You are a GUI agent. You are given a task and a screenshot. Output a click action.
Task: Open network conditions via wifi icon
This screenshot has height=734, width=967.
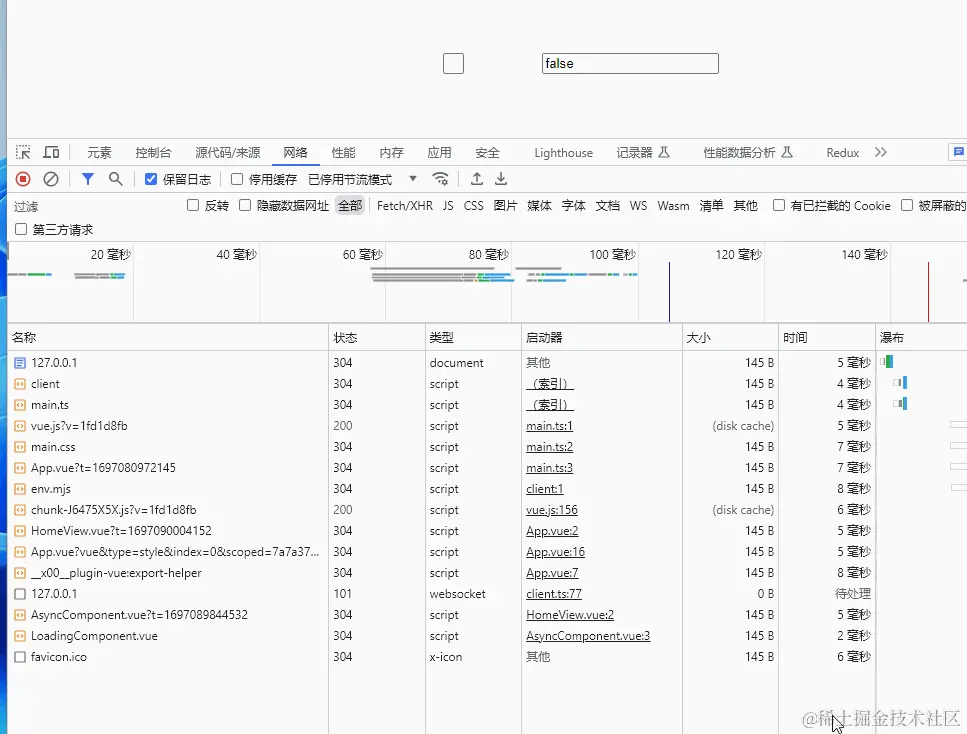tap(440, 180)
